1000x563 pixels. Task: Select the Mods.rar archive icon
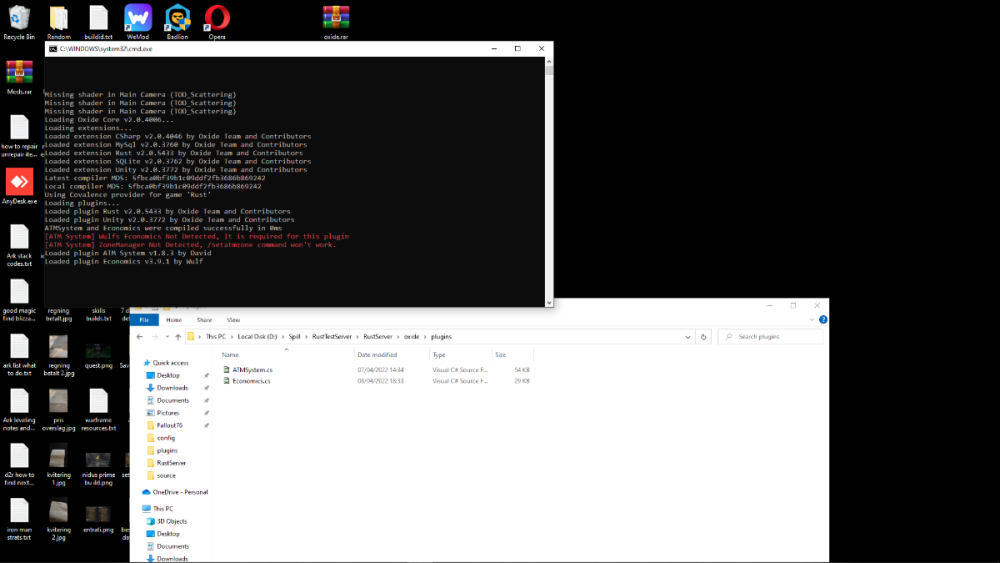pos(19,73)
